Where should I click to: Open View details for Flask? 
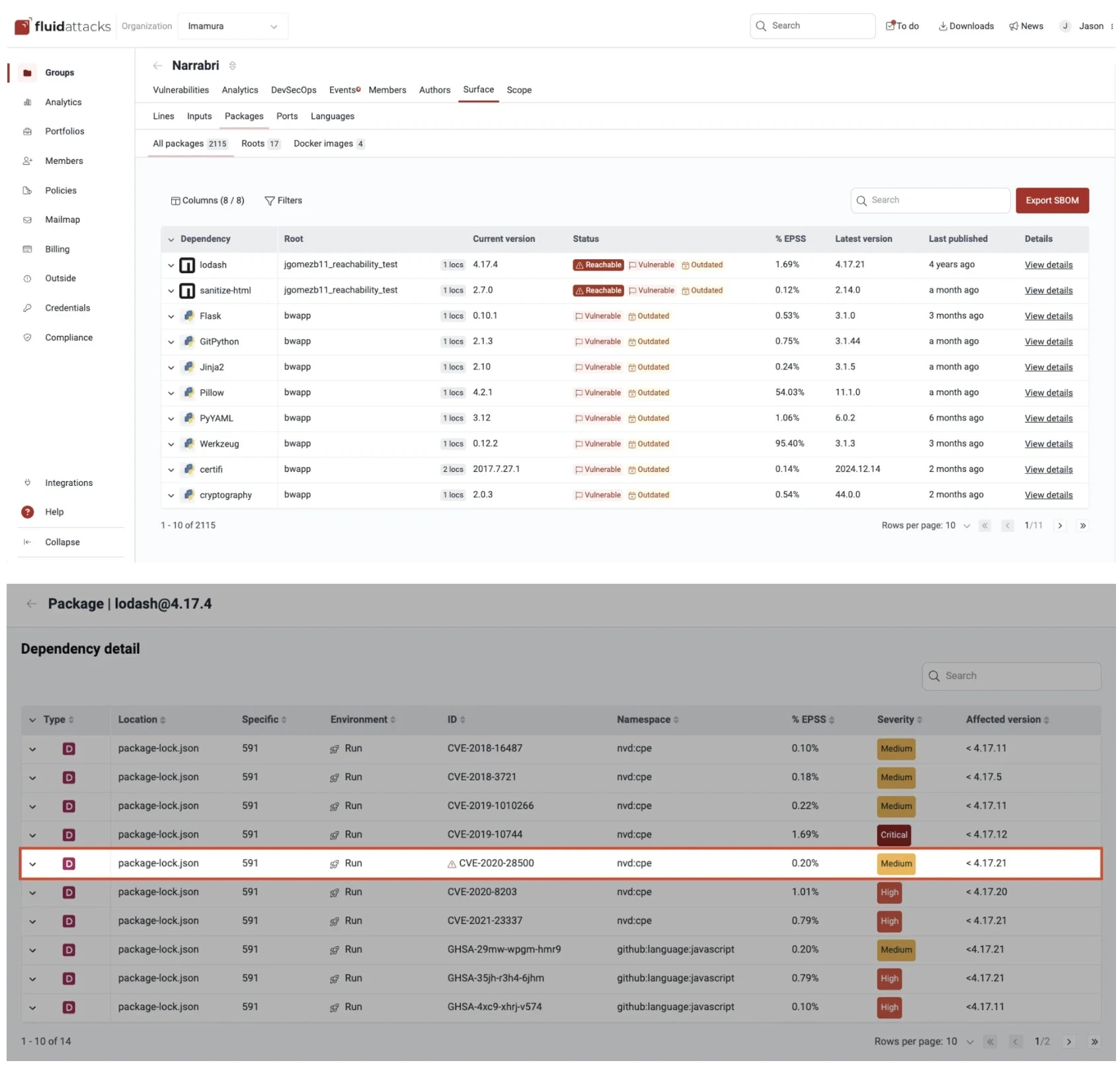pos(1049,317)
